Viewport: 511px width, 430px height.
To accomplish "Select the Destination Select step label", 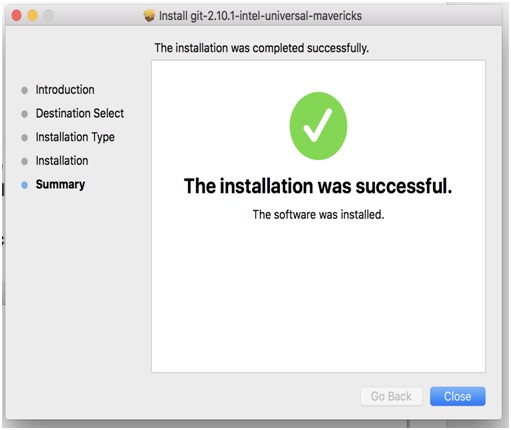I will point(80,113).
